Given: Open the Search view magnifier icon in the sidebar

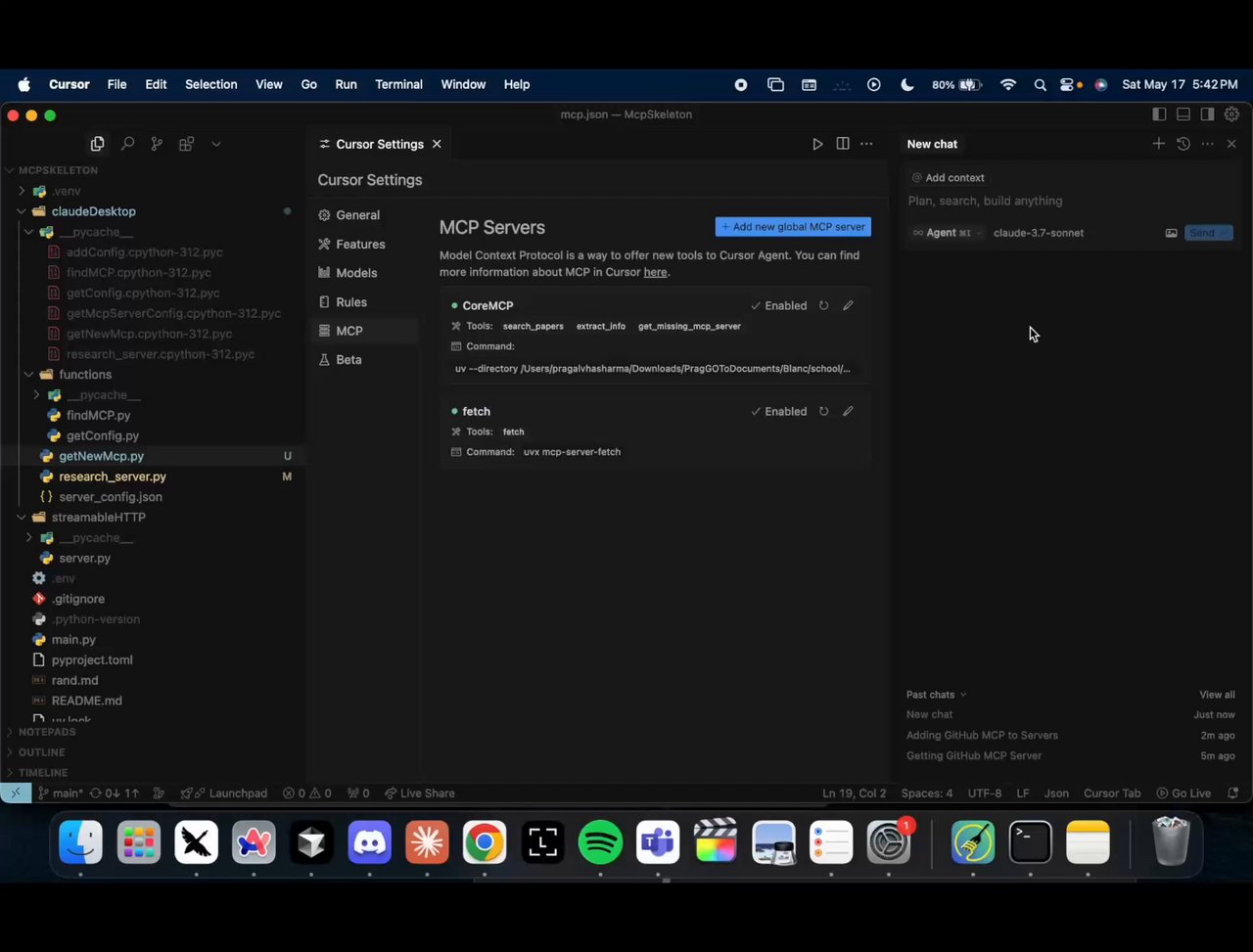Looking at the screenshot, I should 127,144.
